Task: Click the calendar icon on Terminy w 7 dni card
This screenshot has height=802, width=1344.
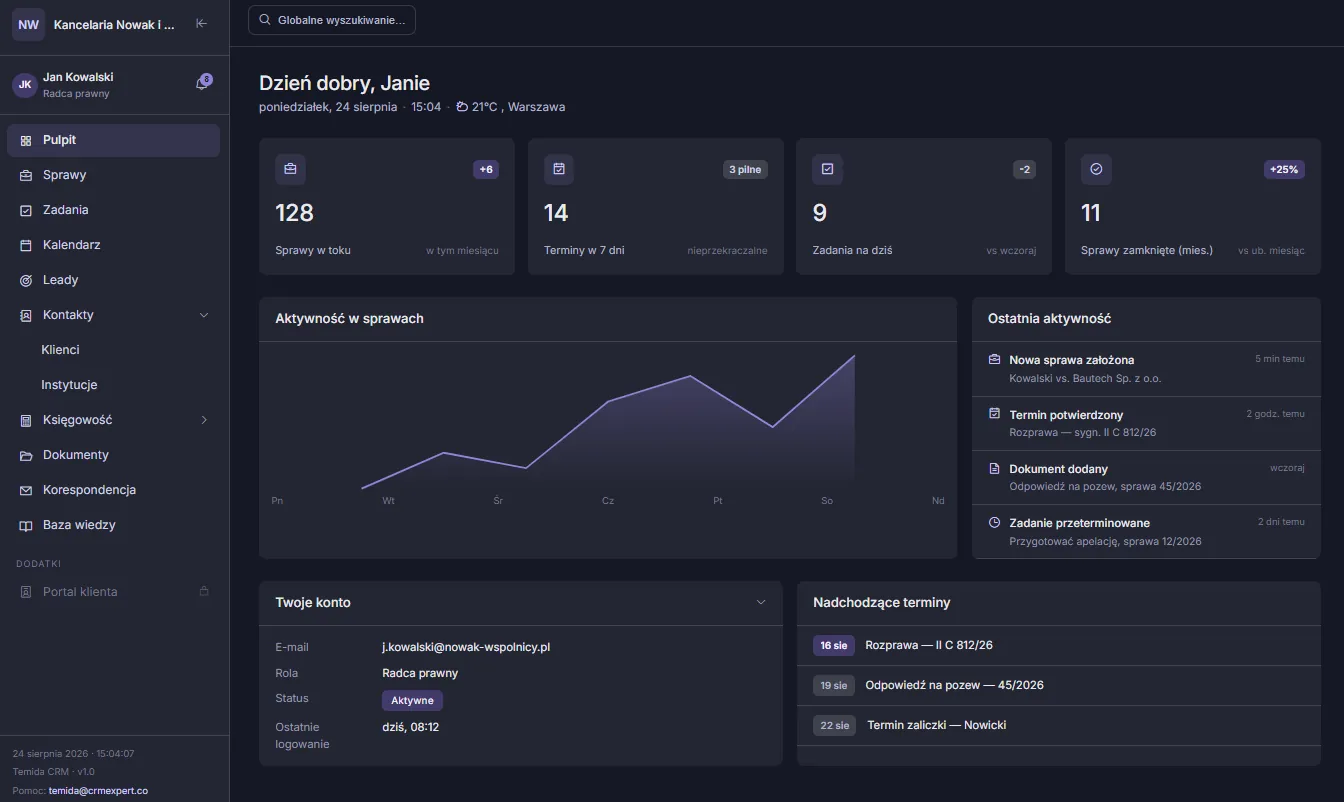Action: pyautogui.click(x=559, y=169)
